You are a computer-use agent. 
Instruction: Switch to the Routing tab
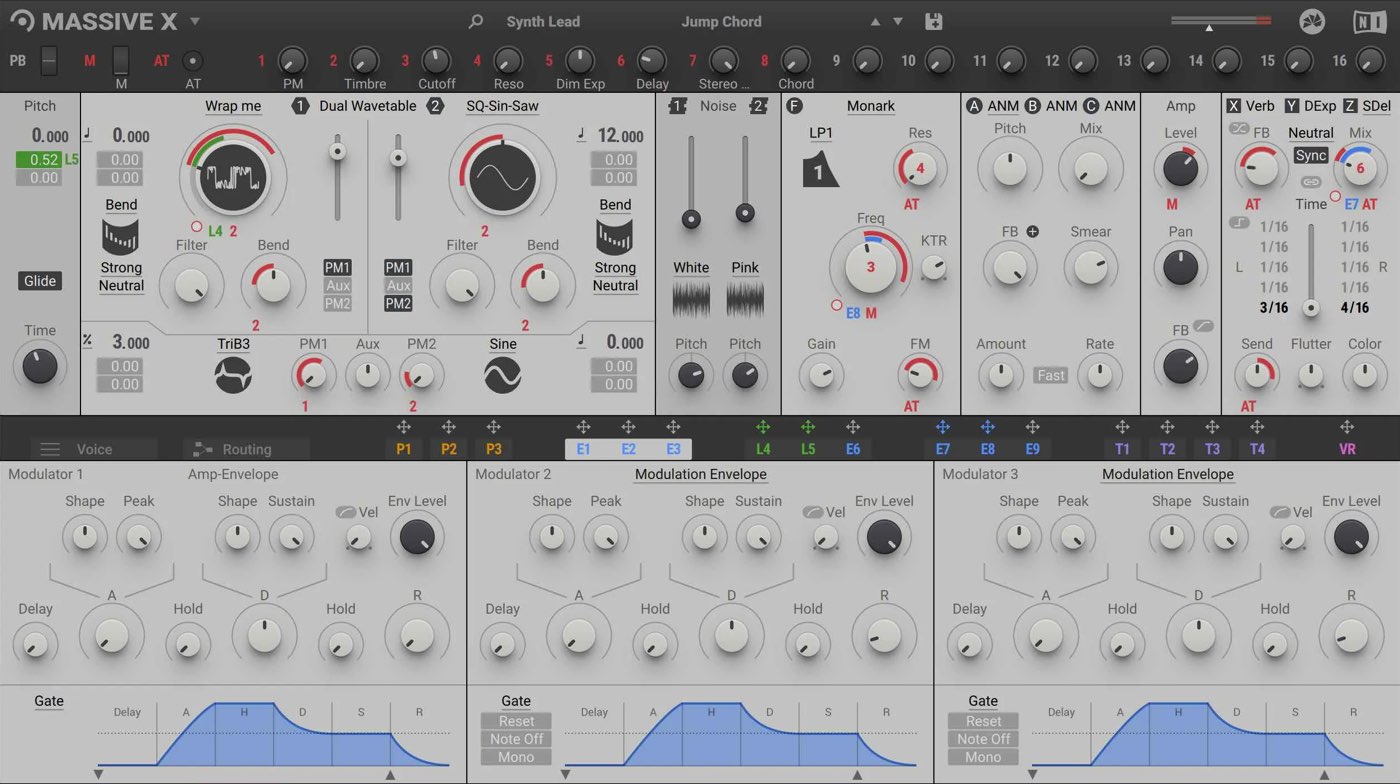[246, 449]
